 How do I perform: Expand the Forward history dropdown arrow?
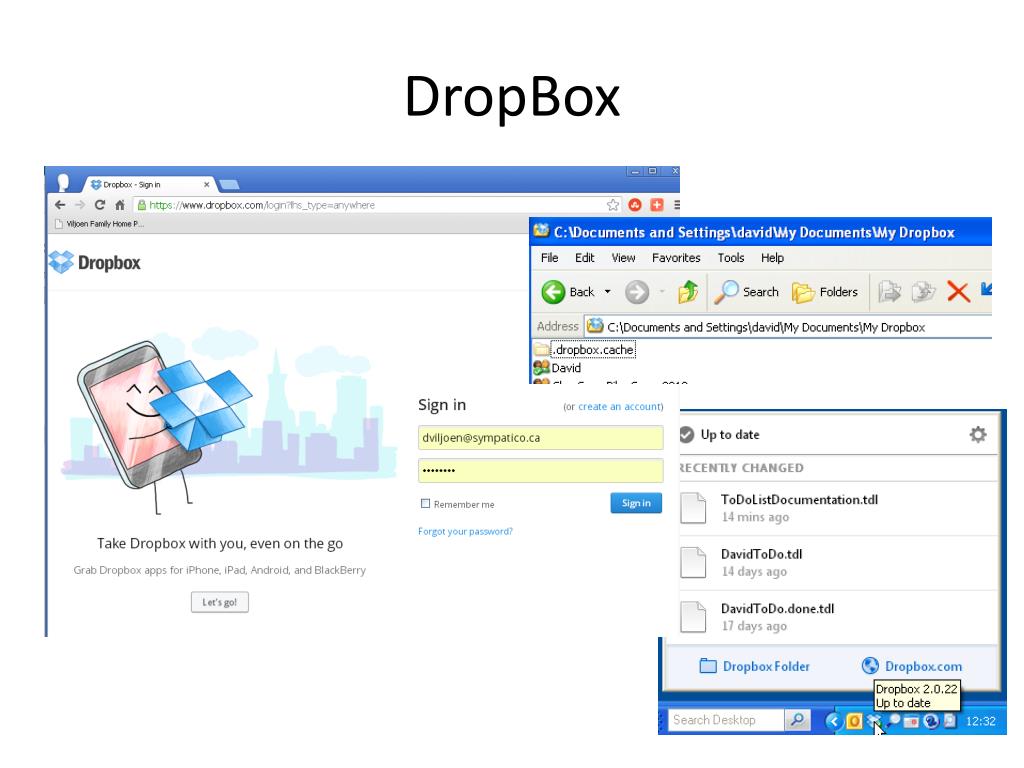point(662,292)
